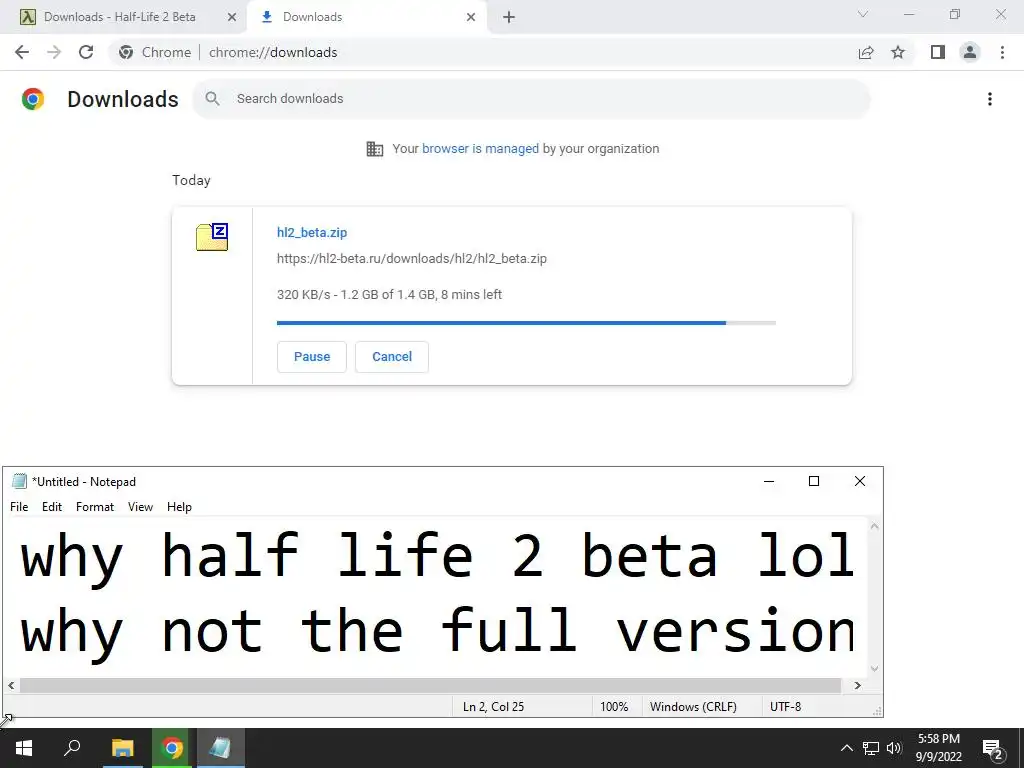Image resolution: width=1024 pixels, height=768 pixels.
Task: Click the hl2_beta.zip file icon
Action: 212,237
